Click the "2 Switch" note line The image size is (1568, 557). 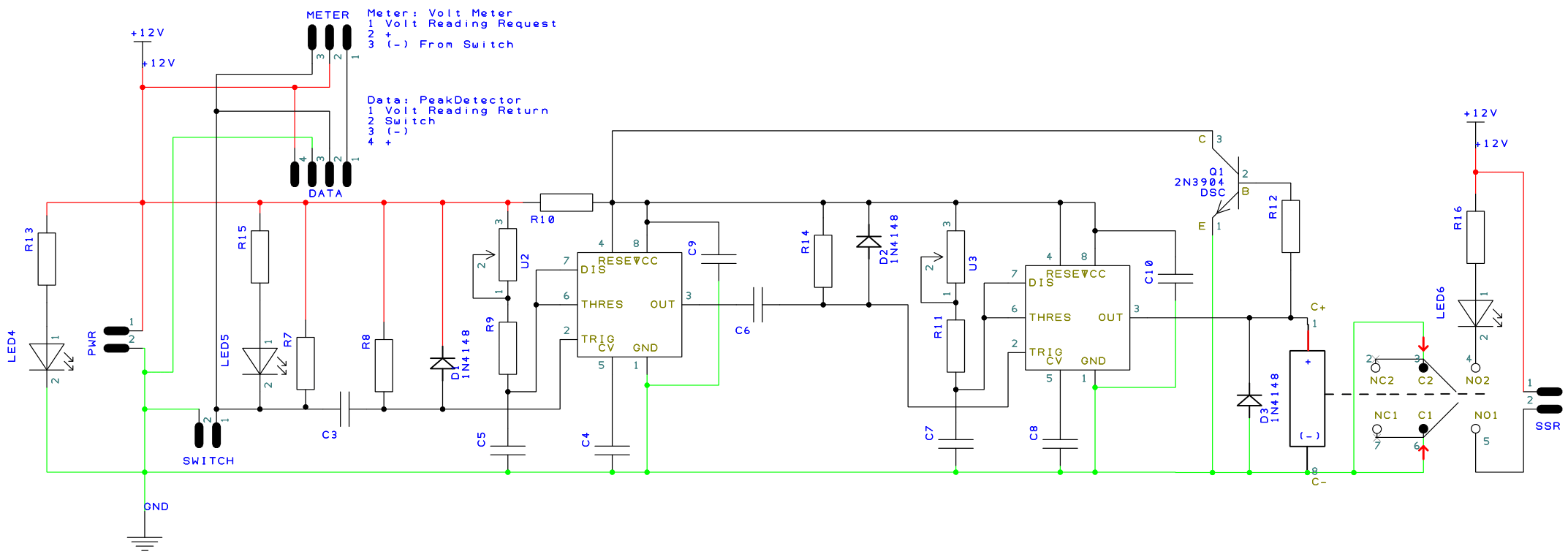[x=401, y=121]
